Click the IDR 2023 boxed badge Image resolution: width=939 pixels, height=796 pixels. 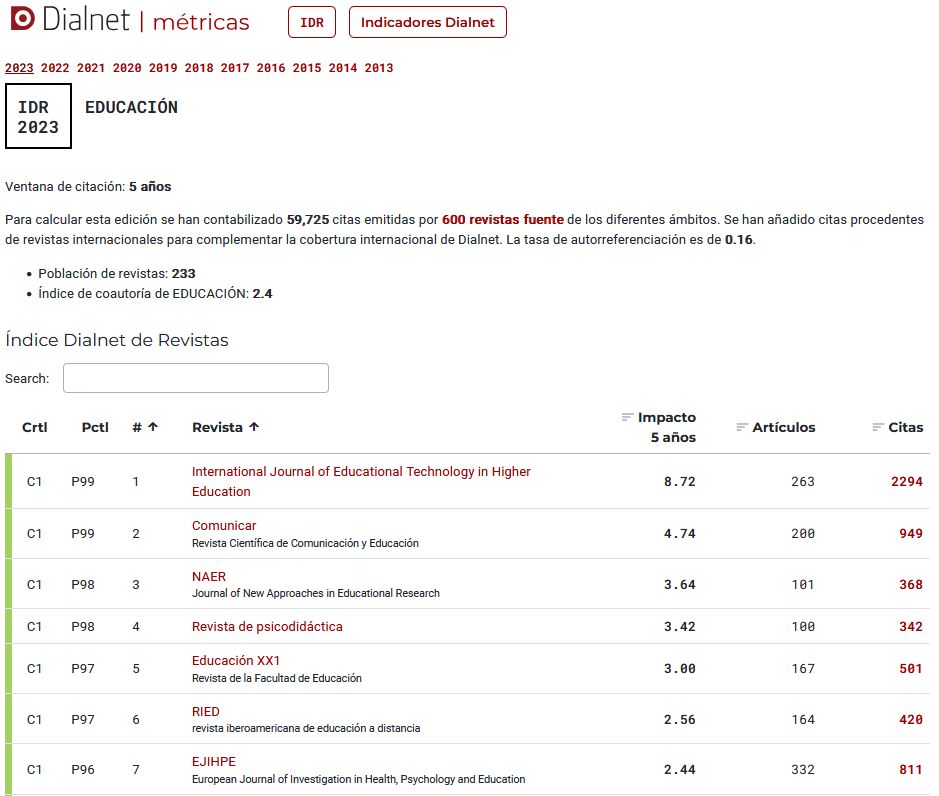tap(38, 116)
